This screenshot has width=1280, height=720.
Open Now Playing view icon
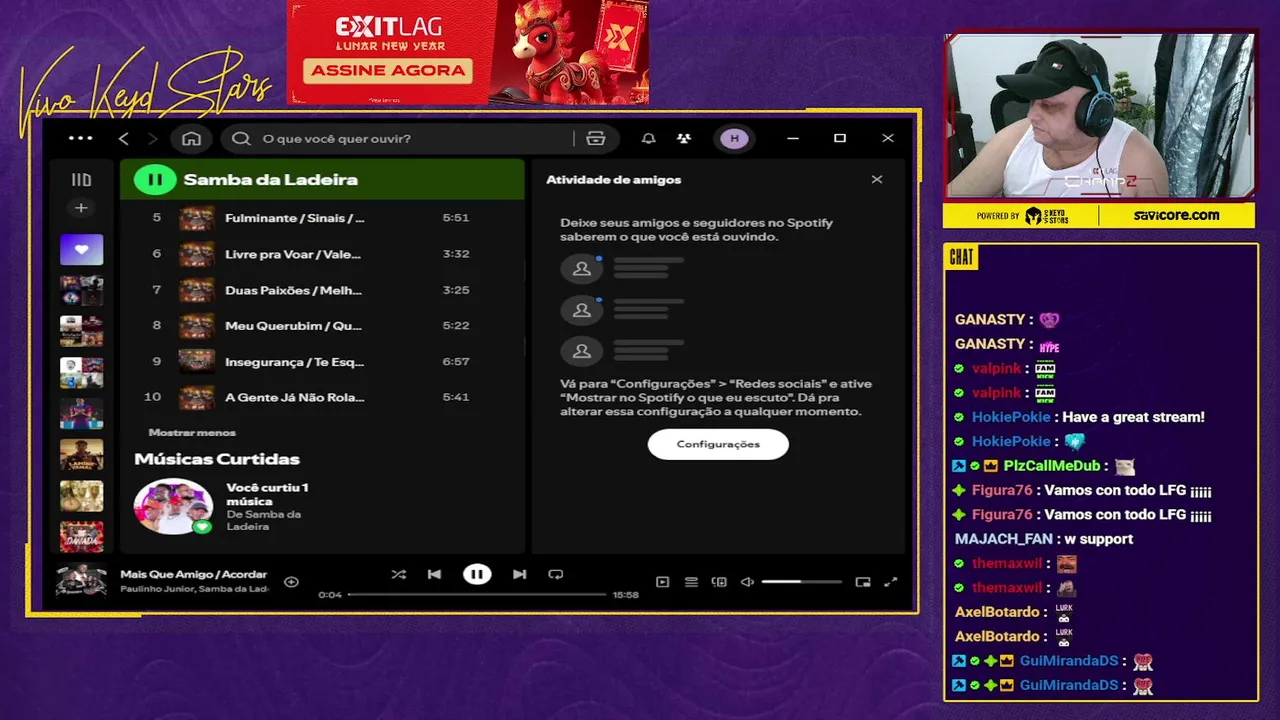click(x=662, y=582)
